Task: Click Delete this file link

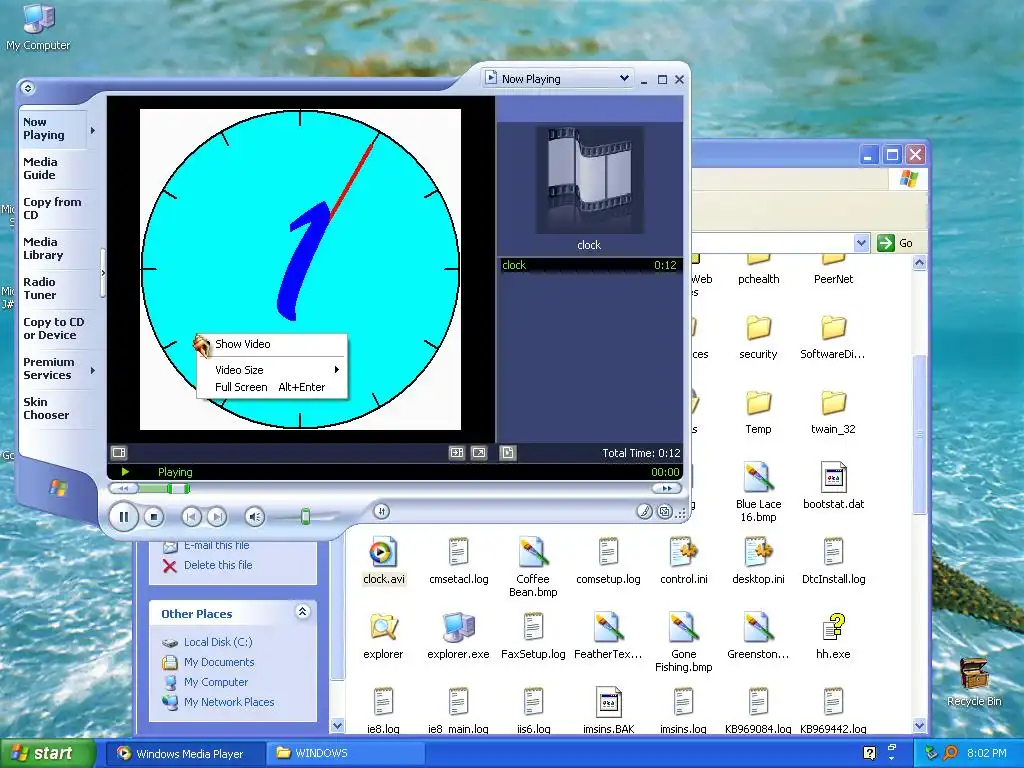Action: pyautogui.click(x=218, y=565)
